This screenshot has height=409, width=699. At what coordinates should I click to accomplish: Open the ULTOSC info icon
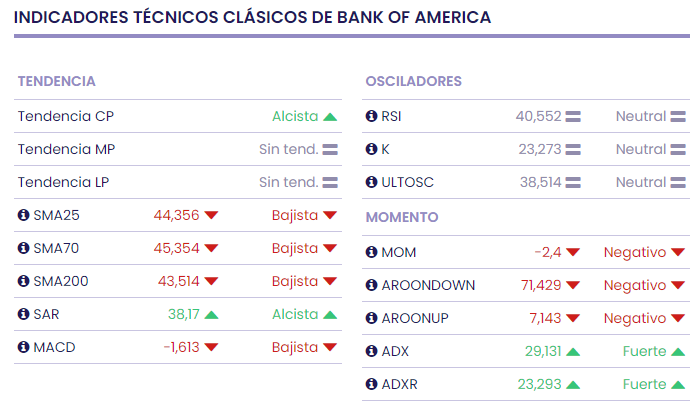click(372, 182)
